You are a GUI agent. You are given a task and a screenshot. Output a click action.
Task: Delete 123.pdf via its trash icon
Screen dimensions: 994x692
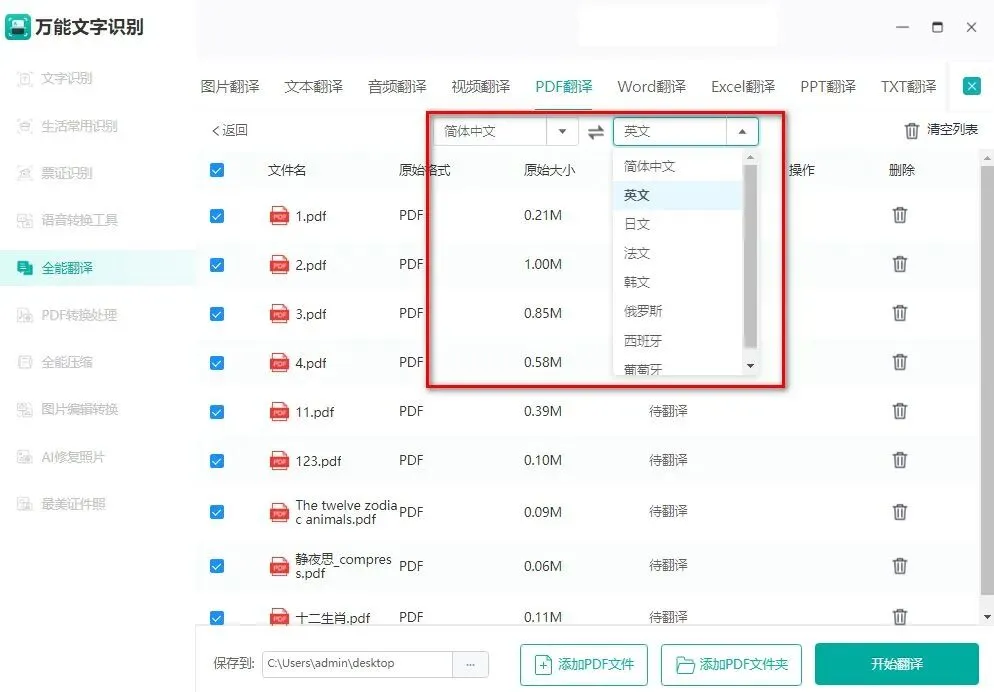pyautogui.click(x=900, y=459)
